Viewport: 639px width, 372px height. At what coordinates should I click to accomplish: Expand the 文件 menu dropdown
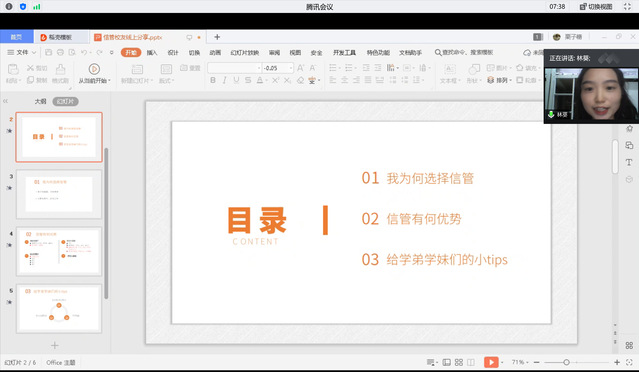(22, 52)
